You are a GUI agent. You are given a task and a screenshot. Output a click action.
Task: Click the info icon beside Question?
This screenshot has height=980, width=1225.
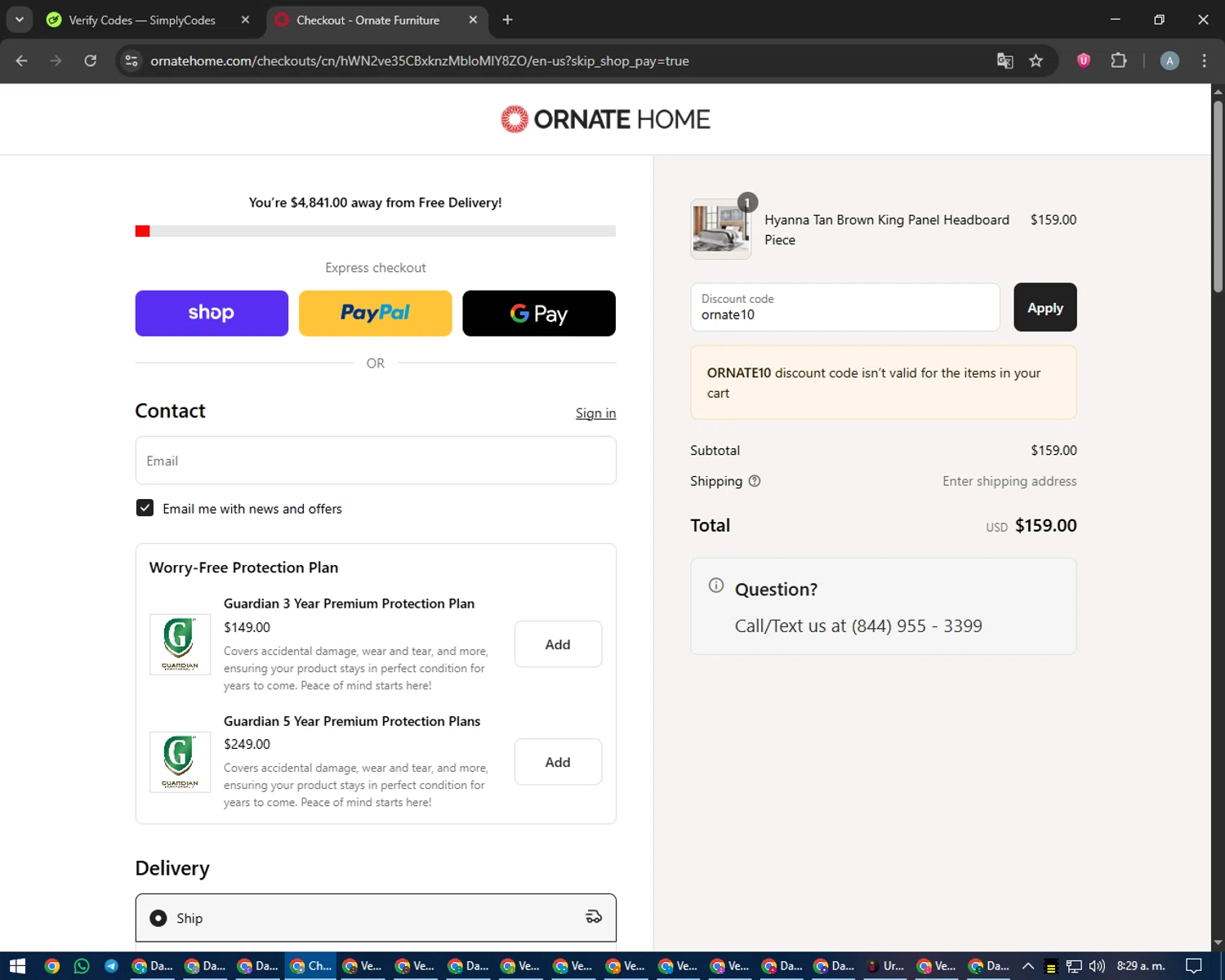click(716, 586)
